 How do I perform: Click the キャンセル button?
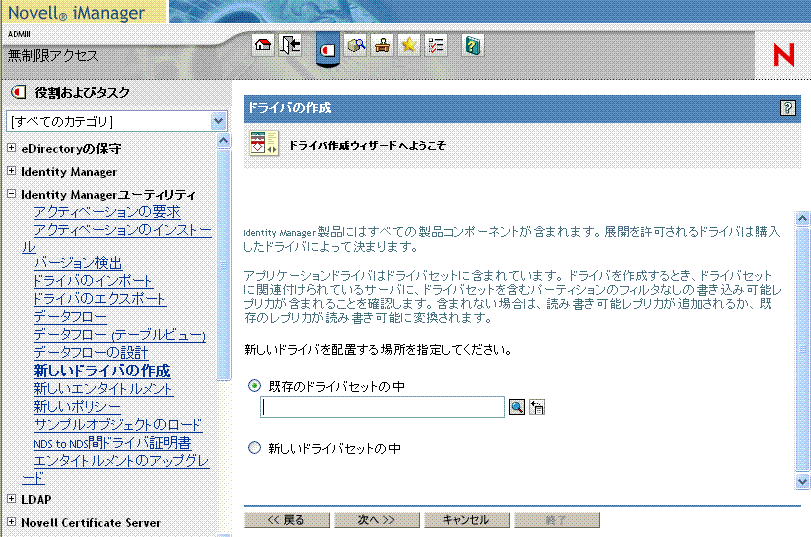tap(467, 520)
